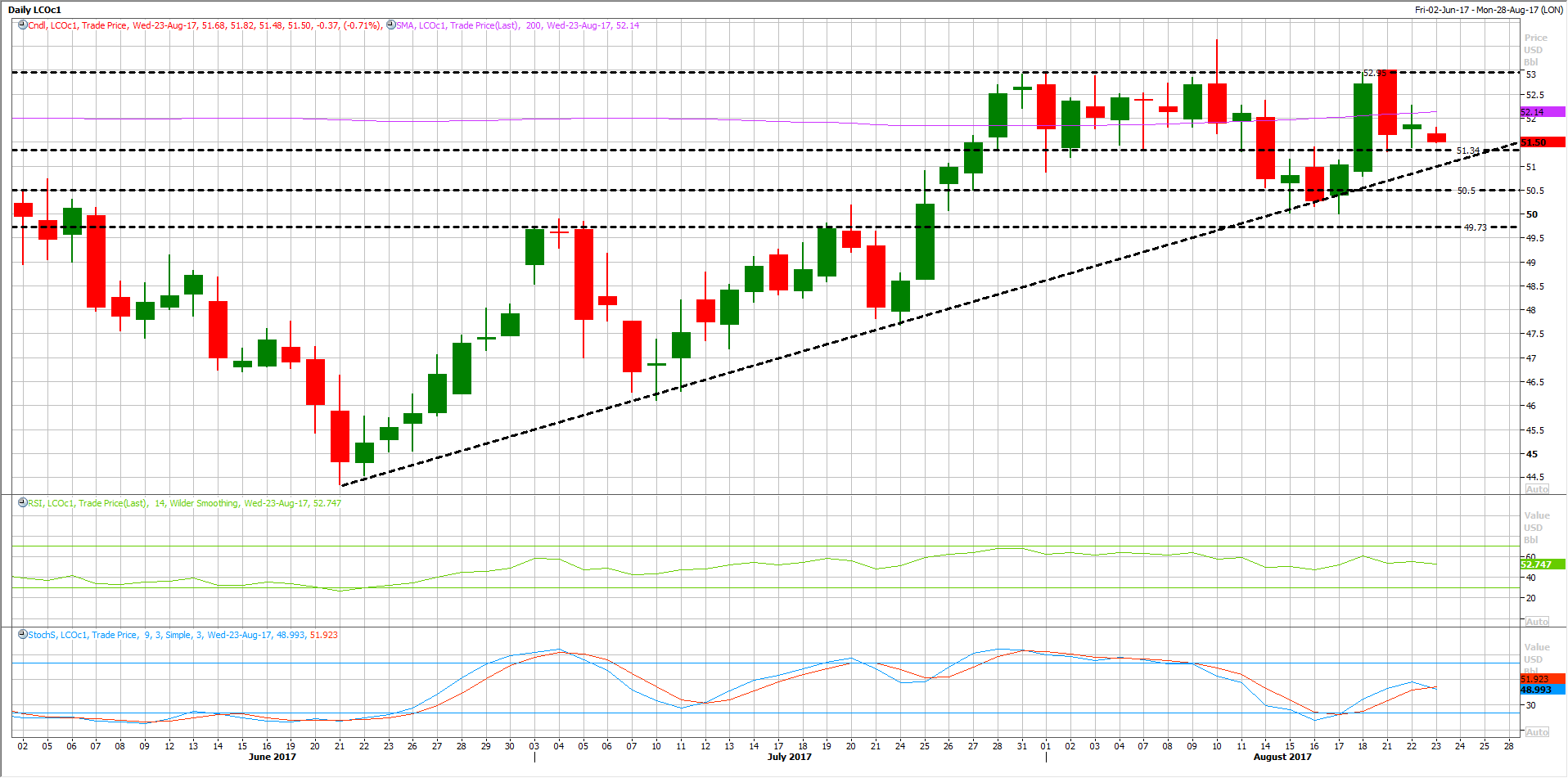Click the 51.34 horizontal line label

tap(1468, 151)
